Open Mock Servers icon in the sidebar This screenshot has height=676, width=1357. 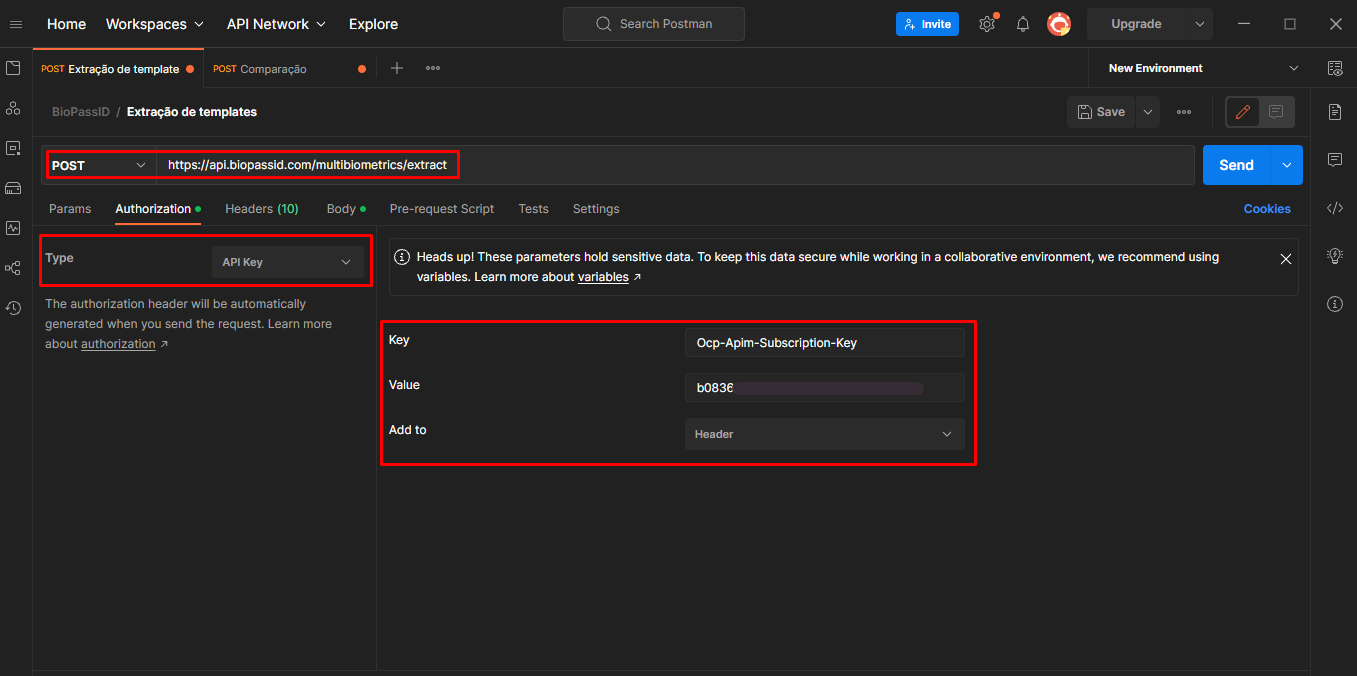pyautogui.click(x=13, y=188)
